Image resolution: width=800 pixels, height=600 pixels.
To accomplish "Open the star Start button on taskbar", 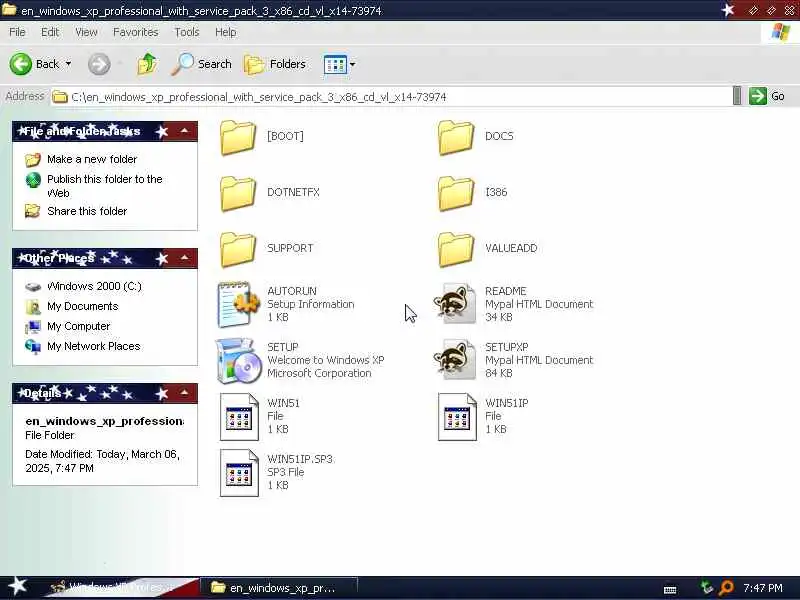I will pos(18,586).
